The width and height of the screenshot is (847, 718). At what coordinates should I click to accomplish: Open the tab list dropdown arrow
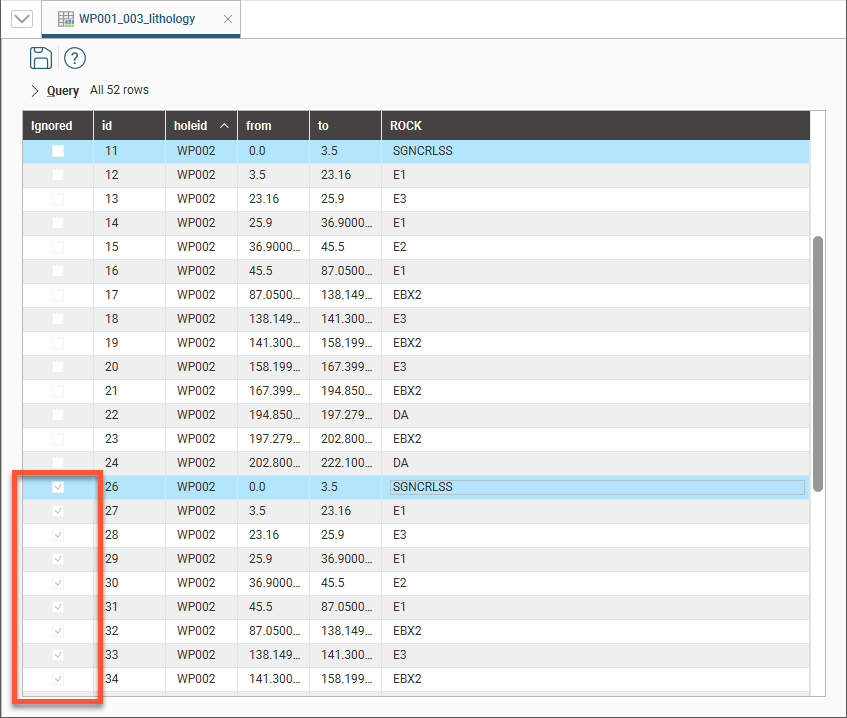(22, 19)
